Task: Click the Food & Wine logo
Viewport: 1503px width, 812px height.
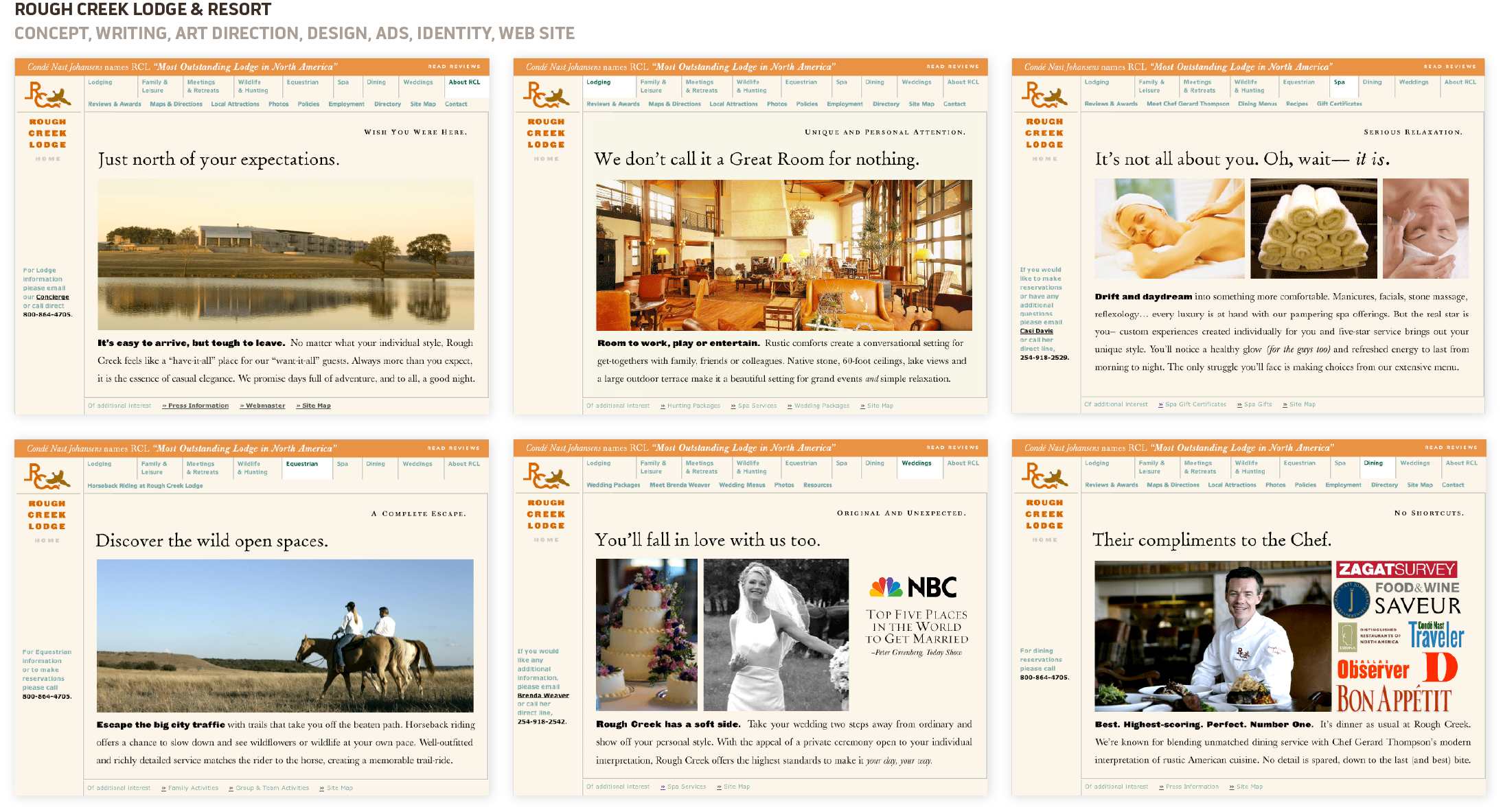Action: [1416, 588]
